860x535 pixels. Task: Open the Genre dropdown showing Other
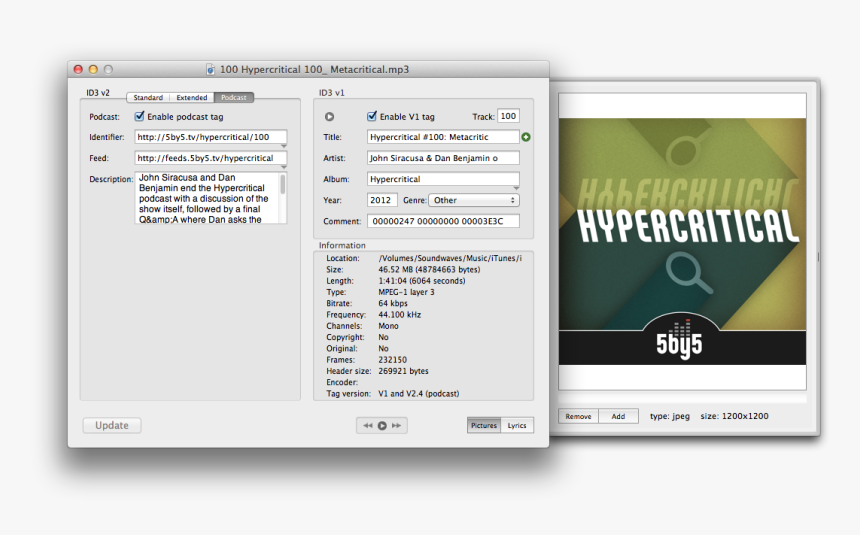click(474, 200)
